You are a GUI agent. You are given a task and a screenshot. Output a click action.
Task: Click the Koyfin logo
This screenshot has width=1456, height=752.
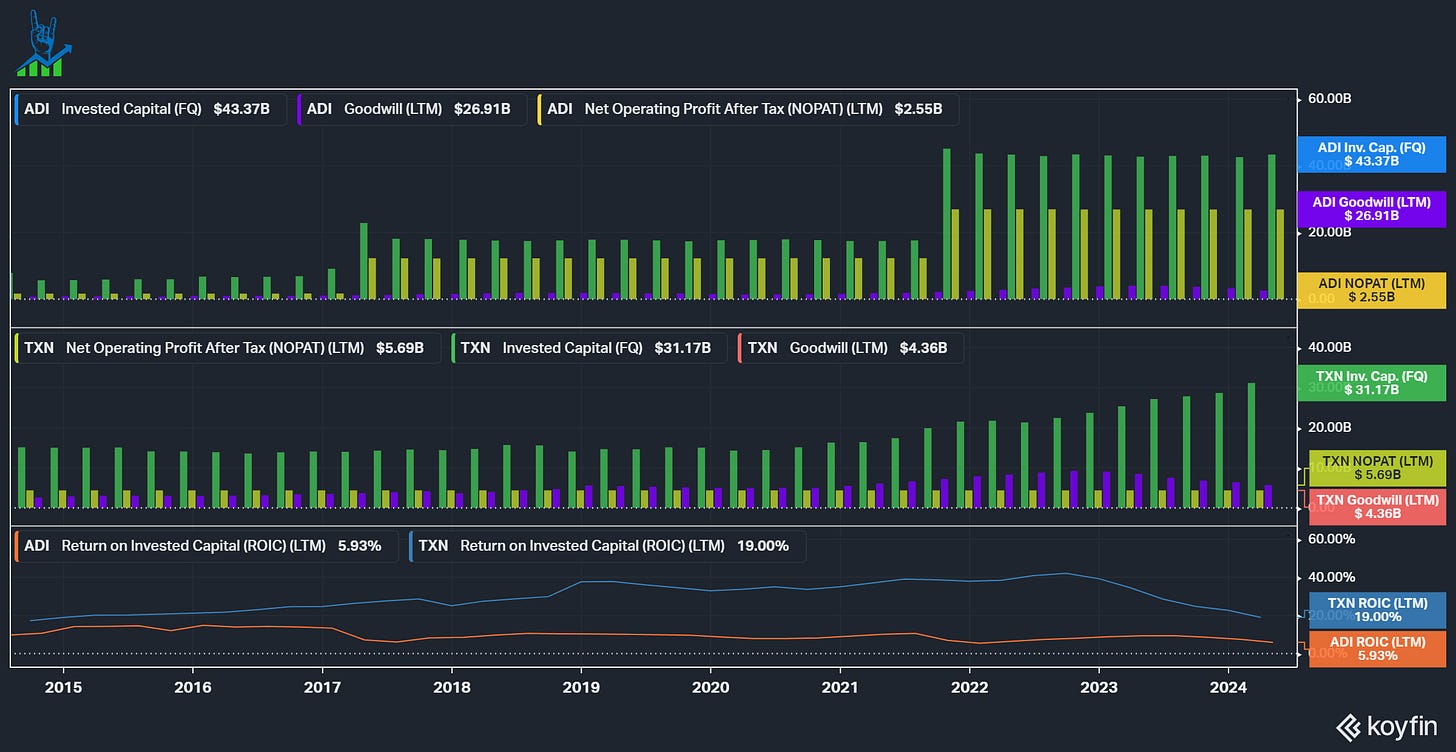[1388, 725]
